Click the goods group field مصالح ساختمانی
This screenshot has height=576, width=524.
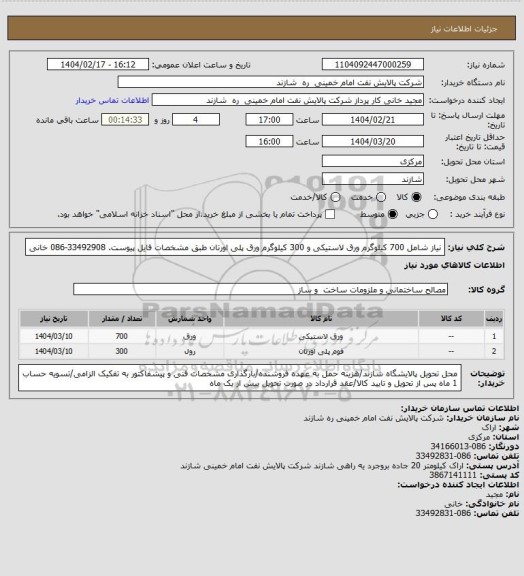click(x=260, y=289)
